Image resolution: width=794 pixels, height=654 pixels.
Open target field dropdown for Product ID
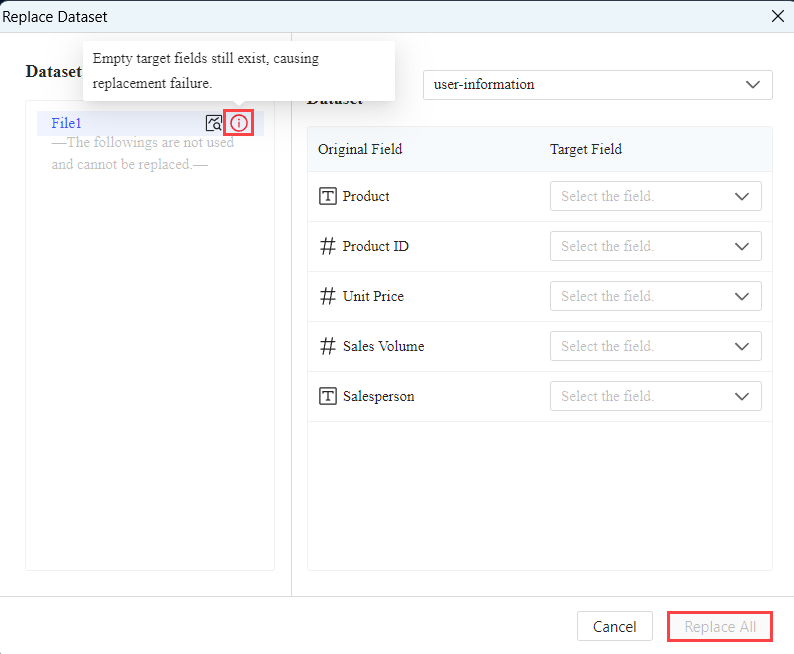click(x=655, y=246)
